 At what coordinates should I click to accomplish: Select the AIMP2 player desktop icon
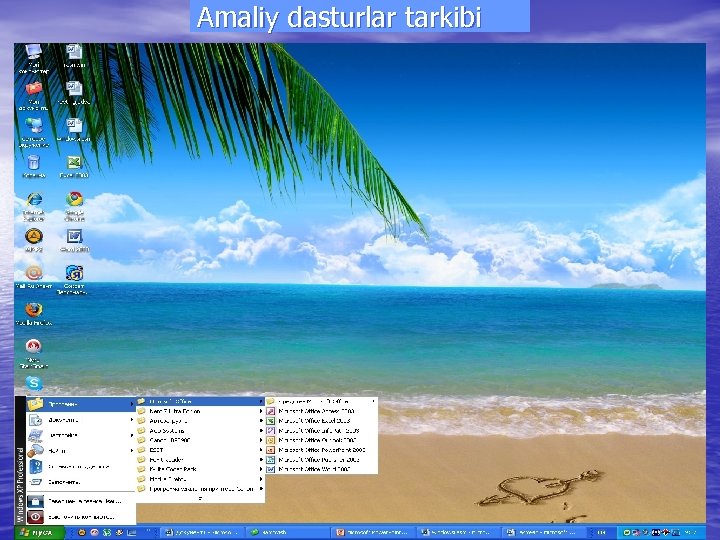tap(34, 240)
